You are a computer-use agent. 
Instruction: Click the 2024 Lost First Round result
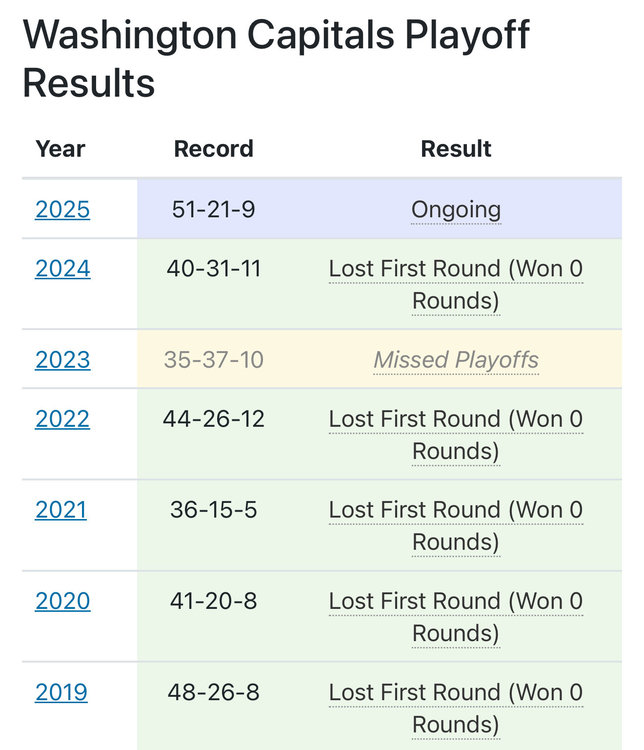click(456, 285)
